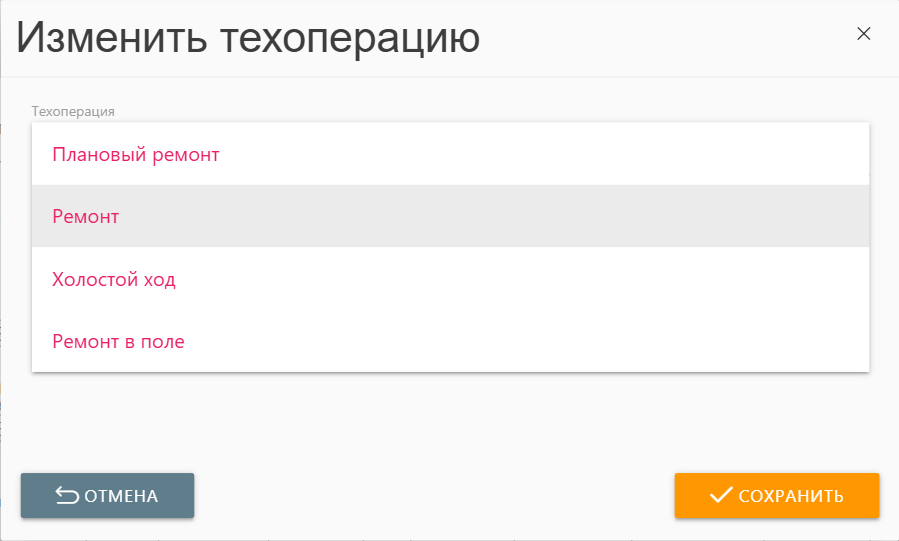Confirm with the orange Сохранить button

[x=776, y=496]
